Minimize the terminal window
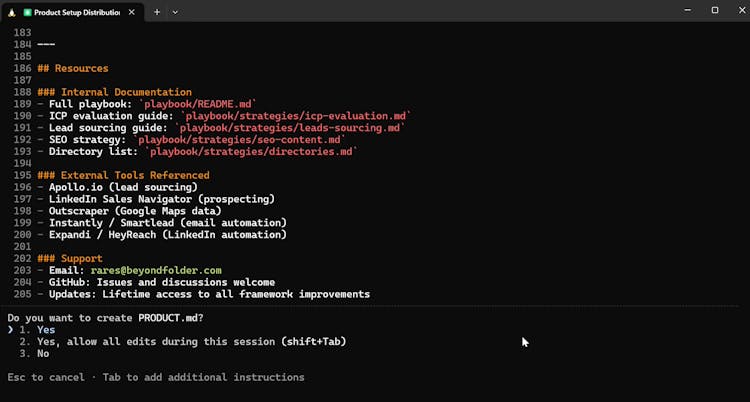 tap(686, 11)
